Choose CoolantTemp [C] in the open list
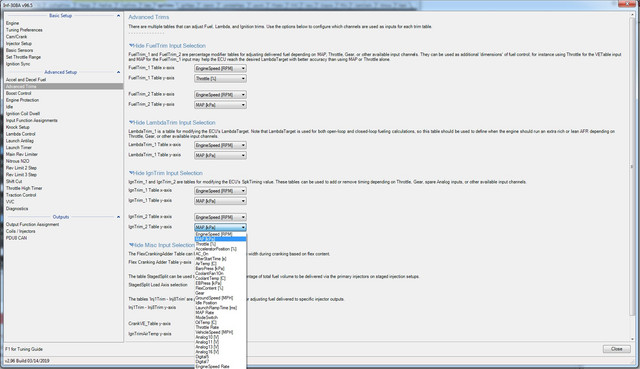This screenshot has width=640, height=369. click(x=220, y=278)
